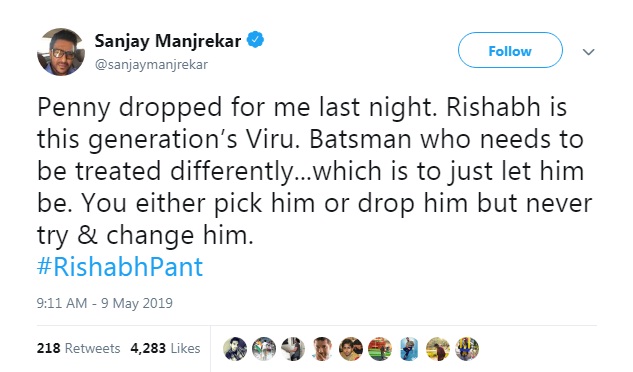Open the Sanjay Manjrekar display name link
The height and width of the screenshot is (372, 633).
(168, 41)
